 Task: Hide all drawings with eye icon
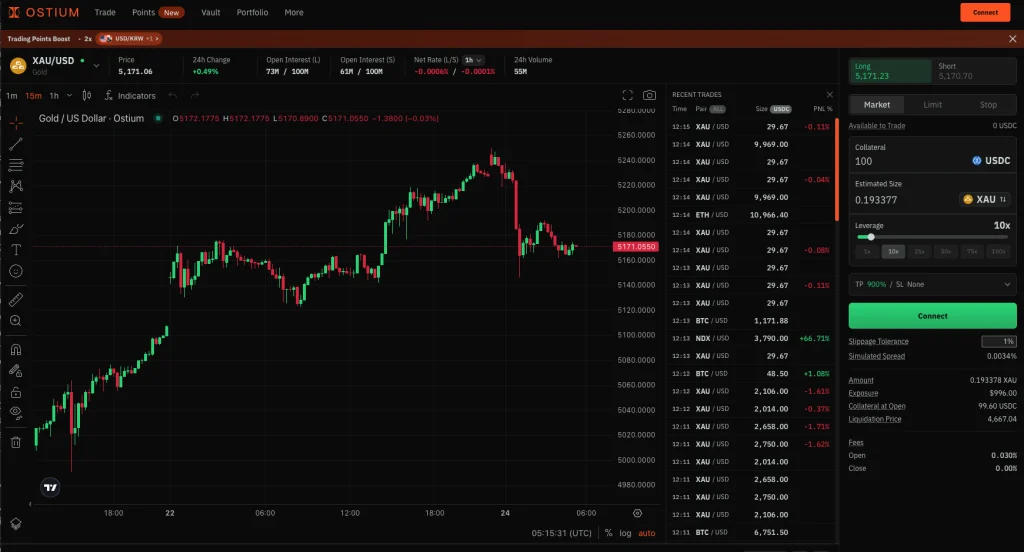coord(16,413)
